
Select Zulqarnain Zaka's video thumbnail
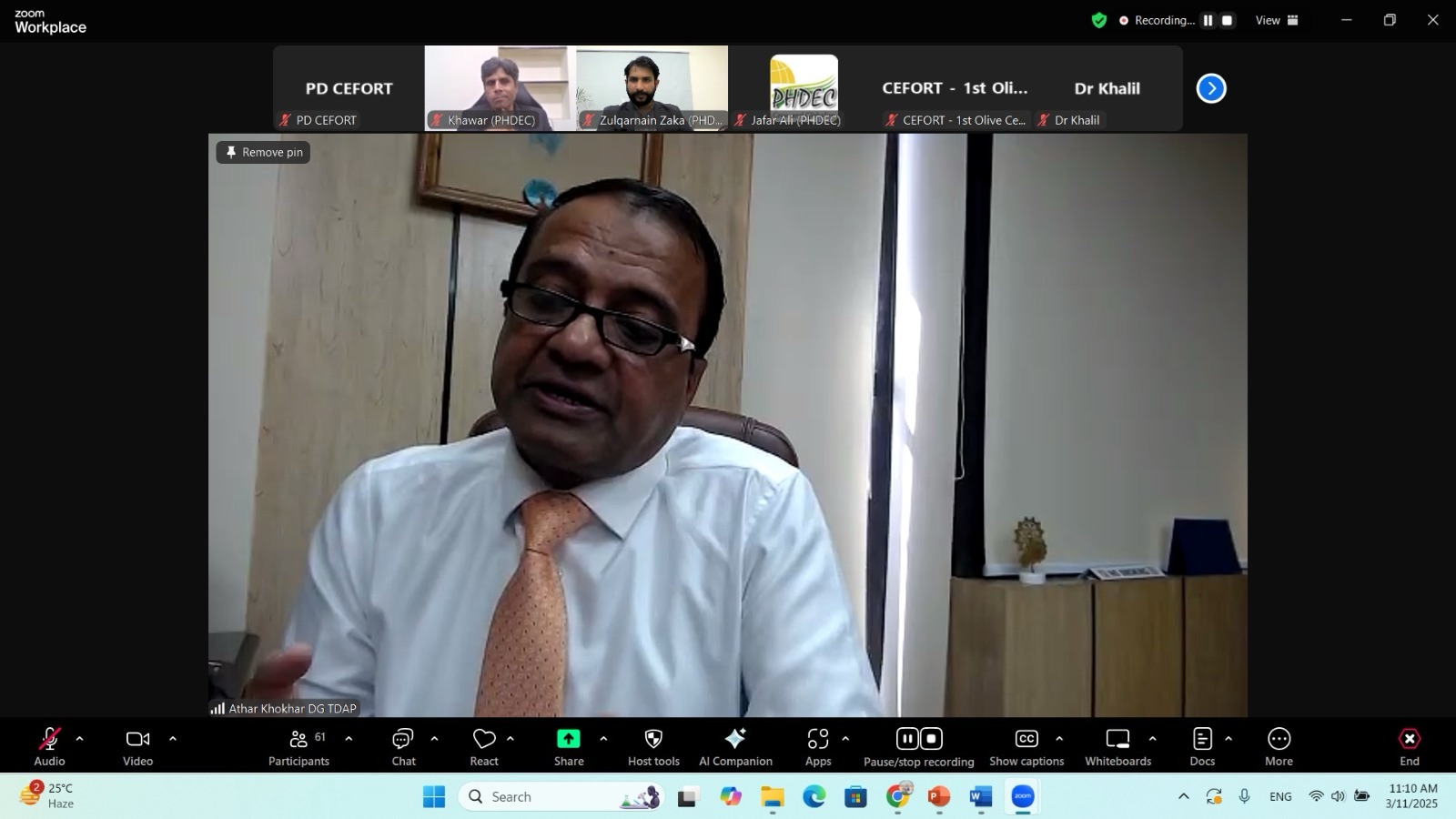(652, 88)
